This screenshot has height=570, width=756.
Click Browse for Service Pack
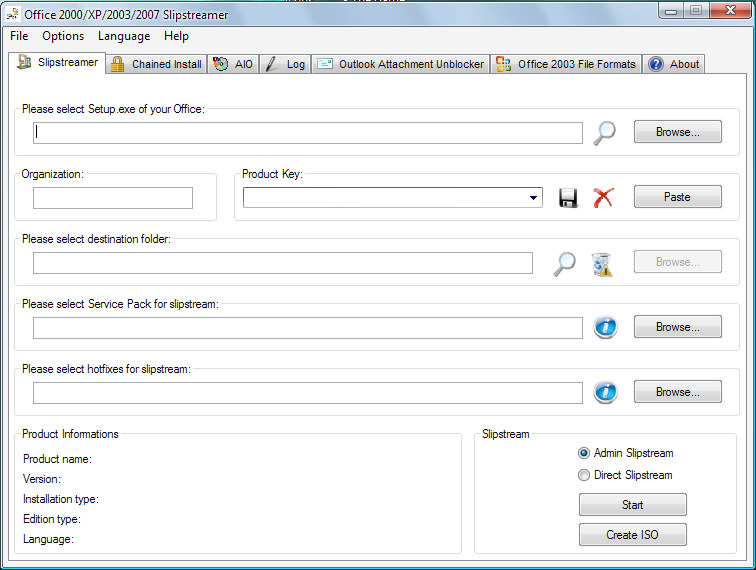(677, 327)
